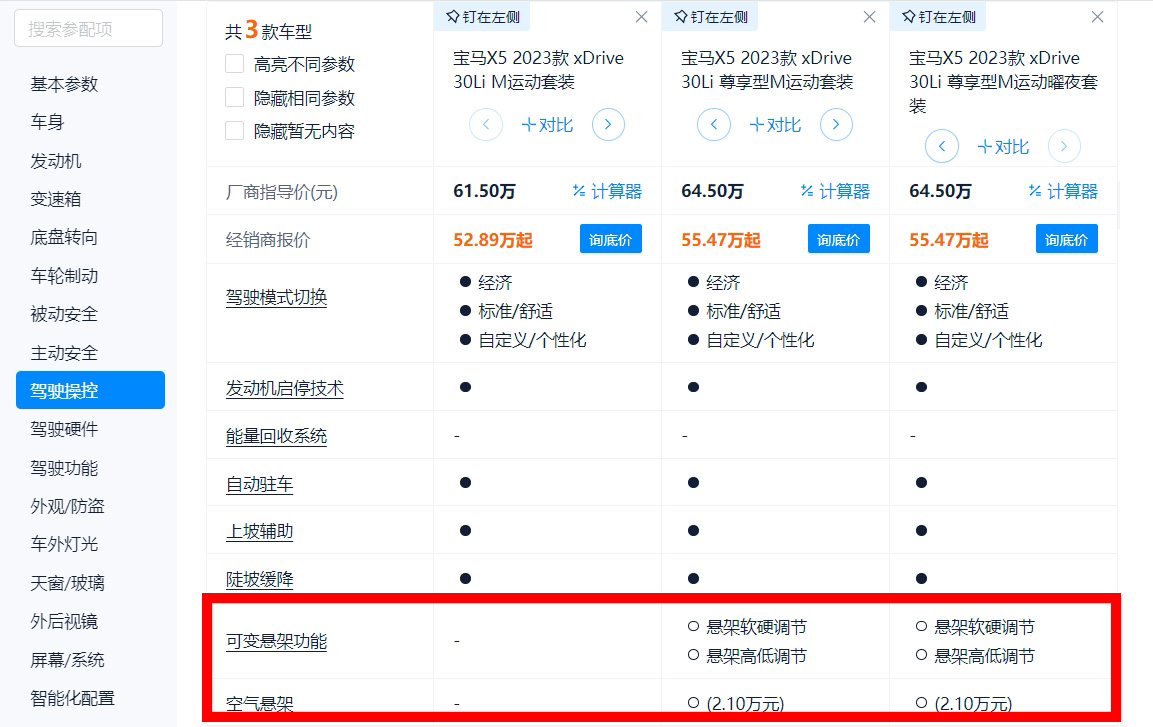Select the highlighted 驾驶操控 section
Image resolution: width=1153 pixels, height=727 pixels.
[90, 390]
